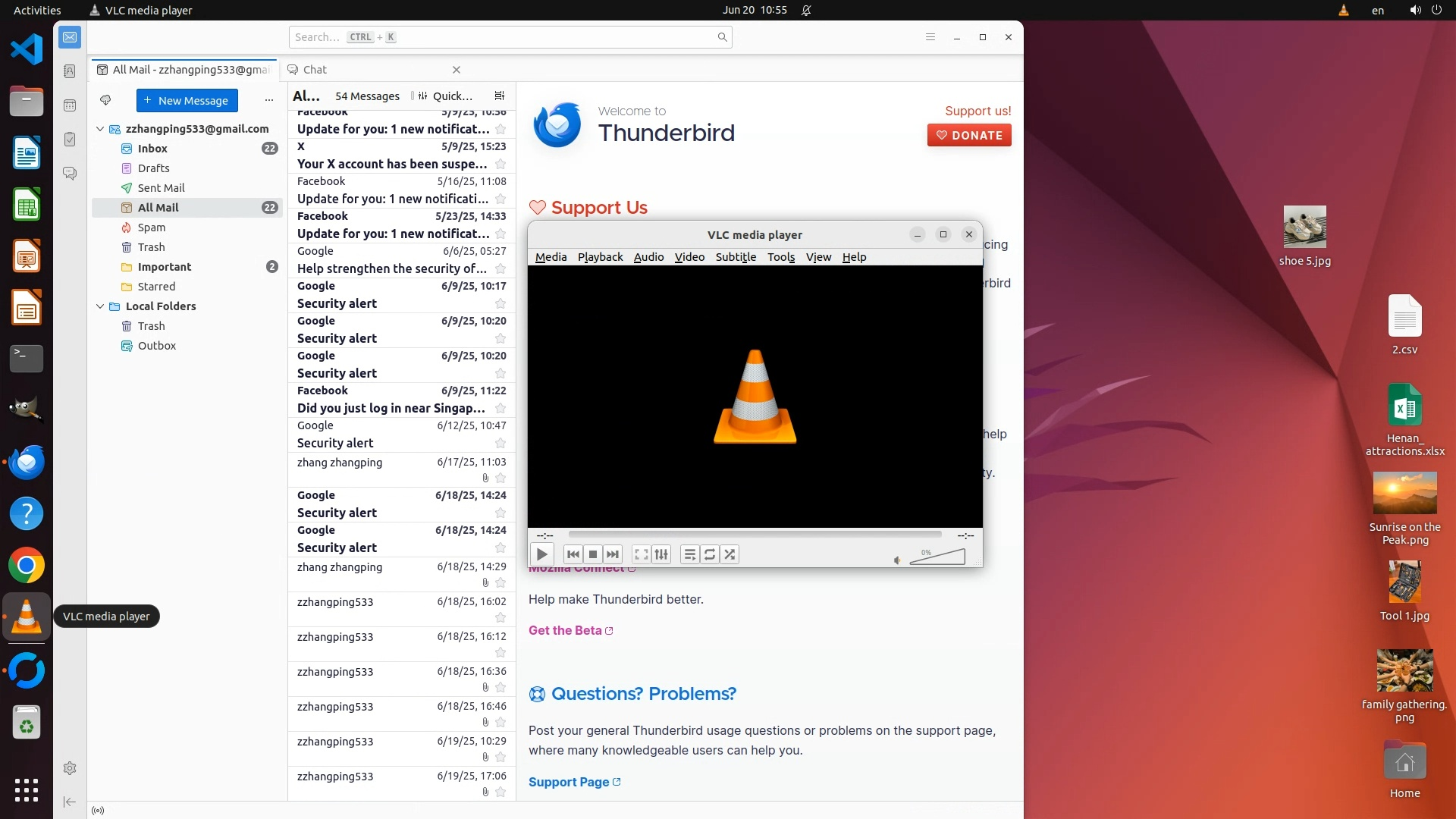Click Get Messages cloud download icon
1456x819 pixels.
105,100
